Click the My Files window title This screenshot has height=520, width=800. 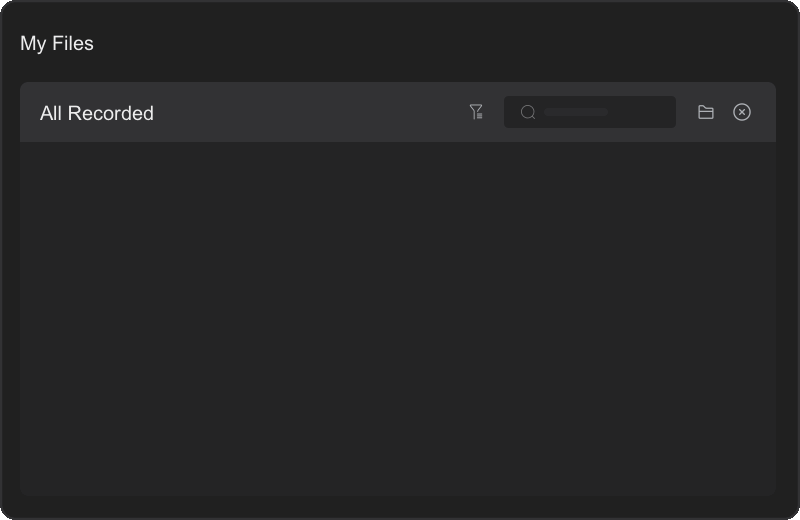[x=57, y=44]
